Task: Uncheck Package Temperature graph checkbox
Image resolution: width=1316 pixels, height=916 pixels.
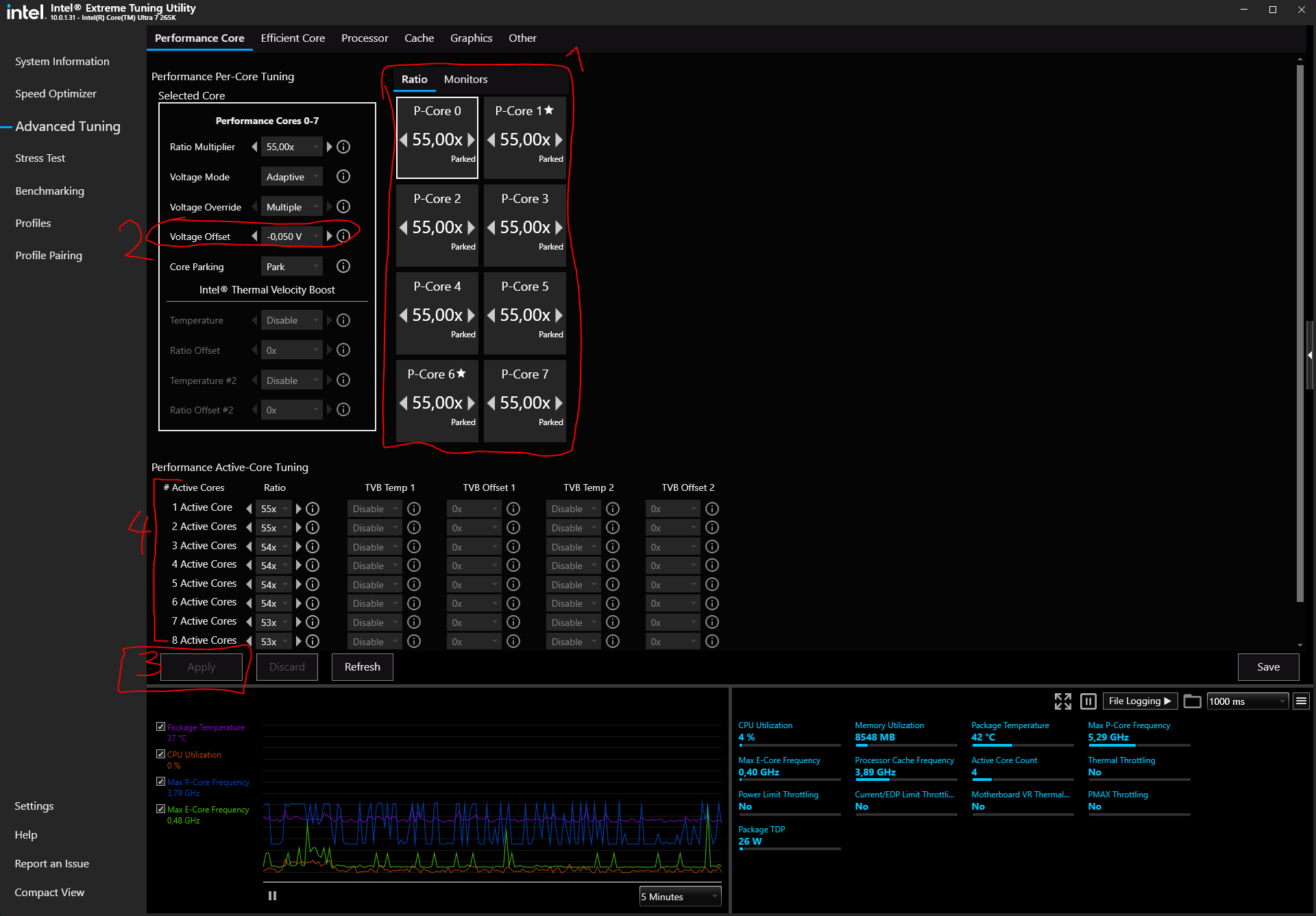Action: pyautogui.click(x=160, y=727)
